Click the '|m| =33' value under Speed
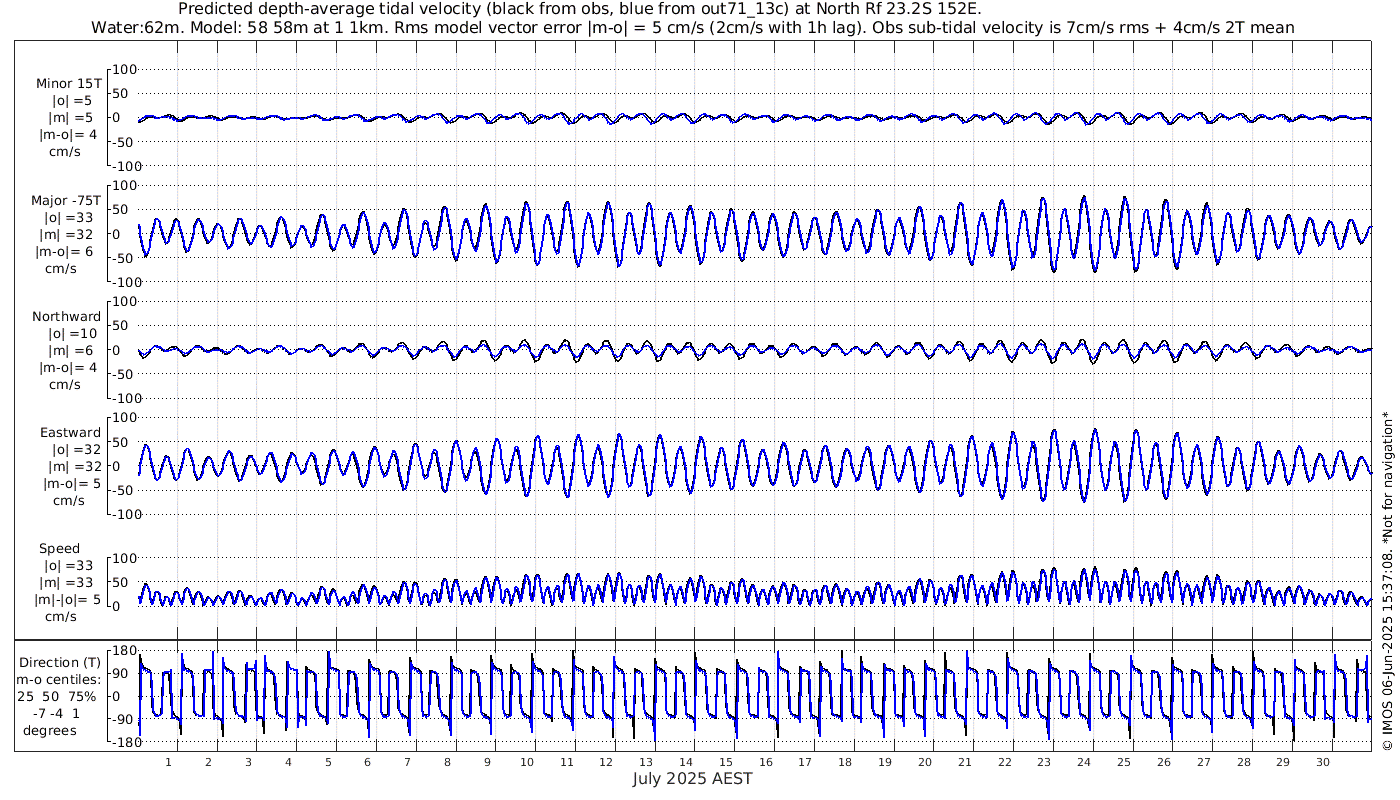 click(69, 583)
